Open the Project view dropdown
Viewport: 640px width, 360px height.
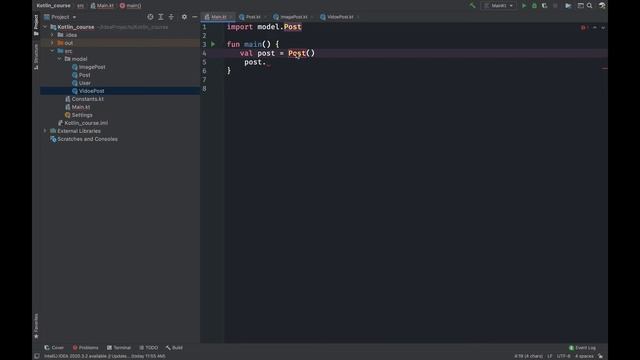click(x=60, y=17)
